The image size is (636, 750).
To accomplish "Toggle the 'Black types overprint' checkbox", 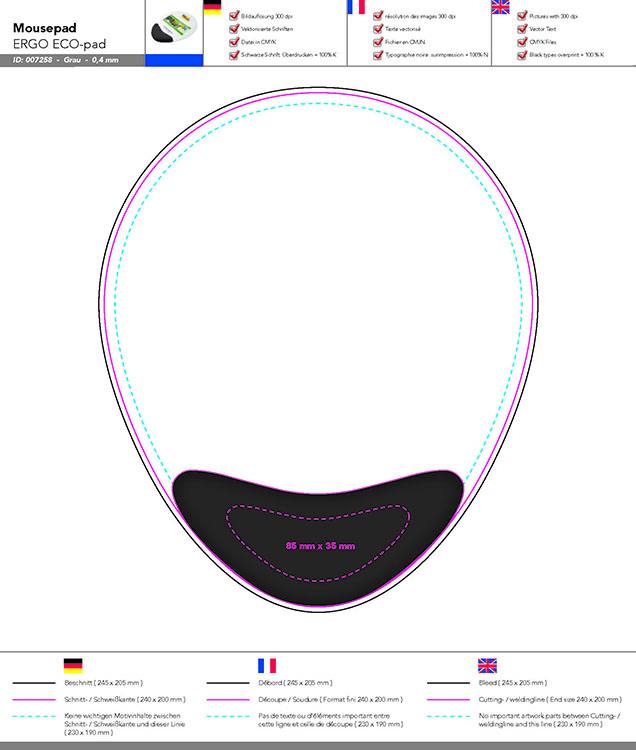I will 521,56.
